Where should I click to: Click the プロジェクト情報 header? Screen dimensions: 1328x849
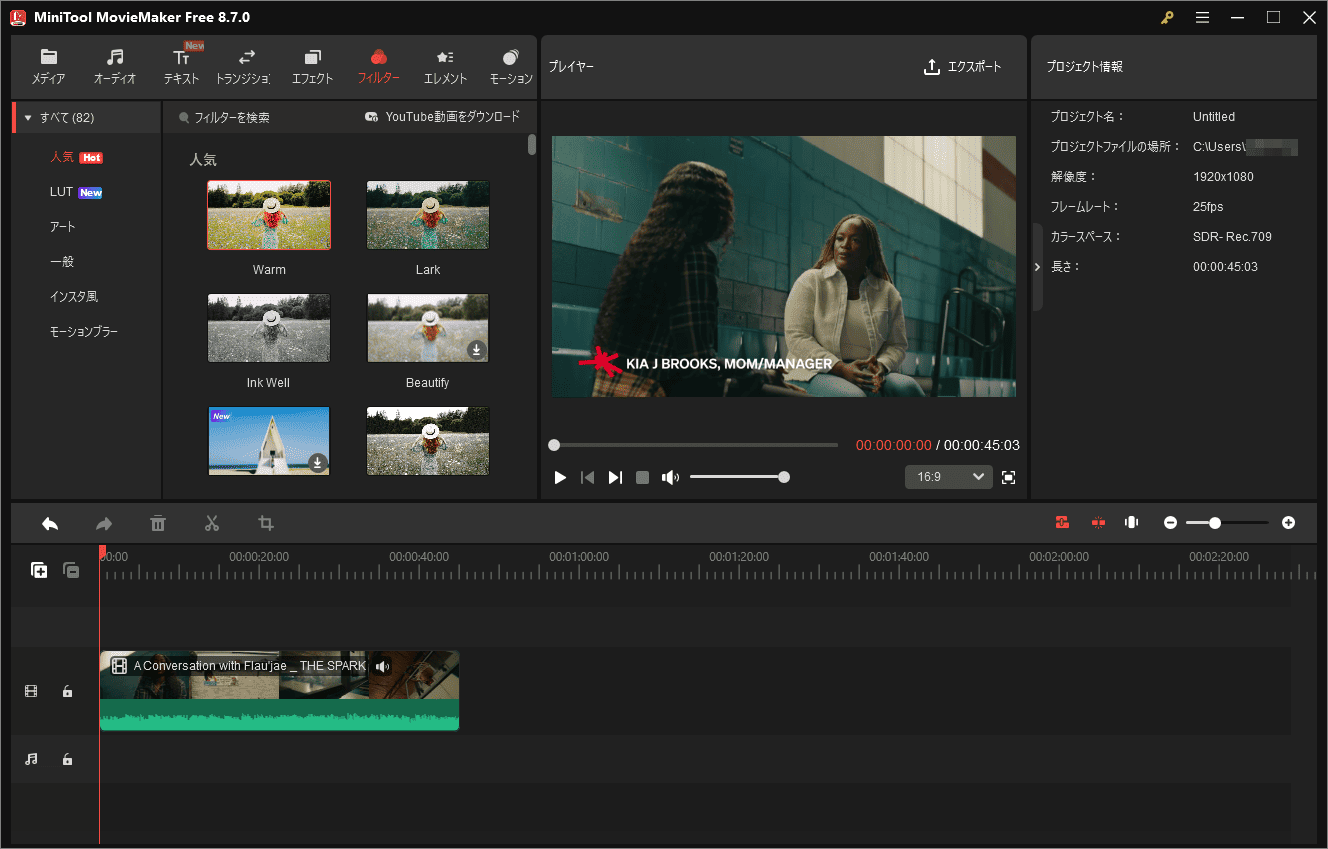[x=1084, y=67]
